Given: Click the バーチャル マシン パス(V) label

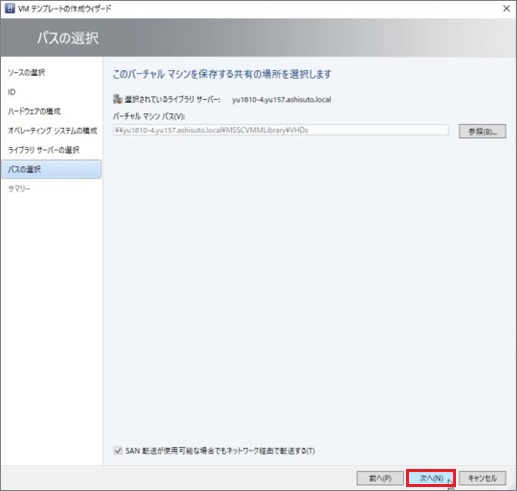Looking at the screenshot, I should tap(149, 116).
